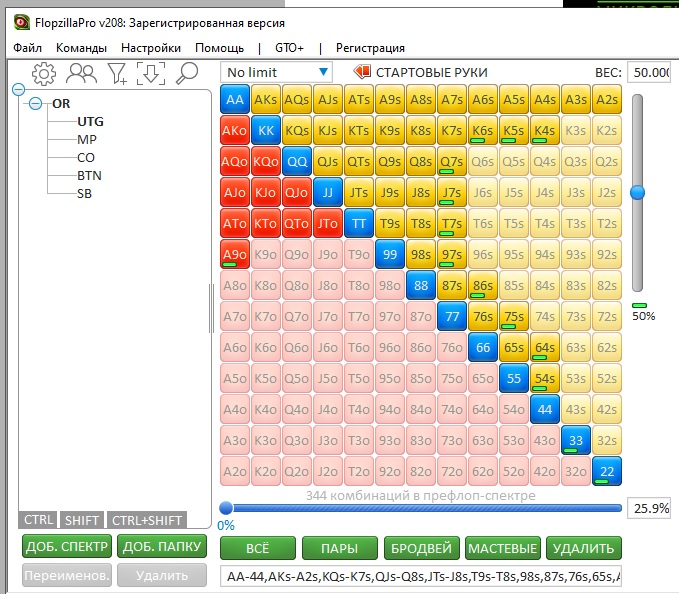Click the ДОБ. ПАПКУ button
679x594 pixels.
(162, 546)
